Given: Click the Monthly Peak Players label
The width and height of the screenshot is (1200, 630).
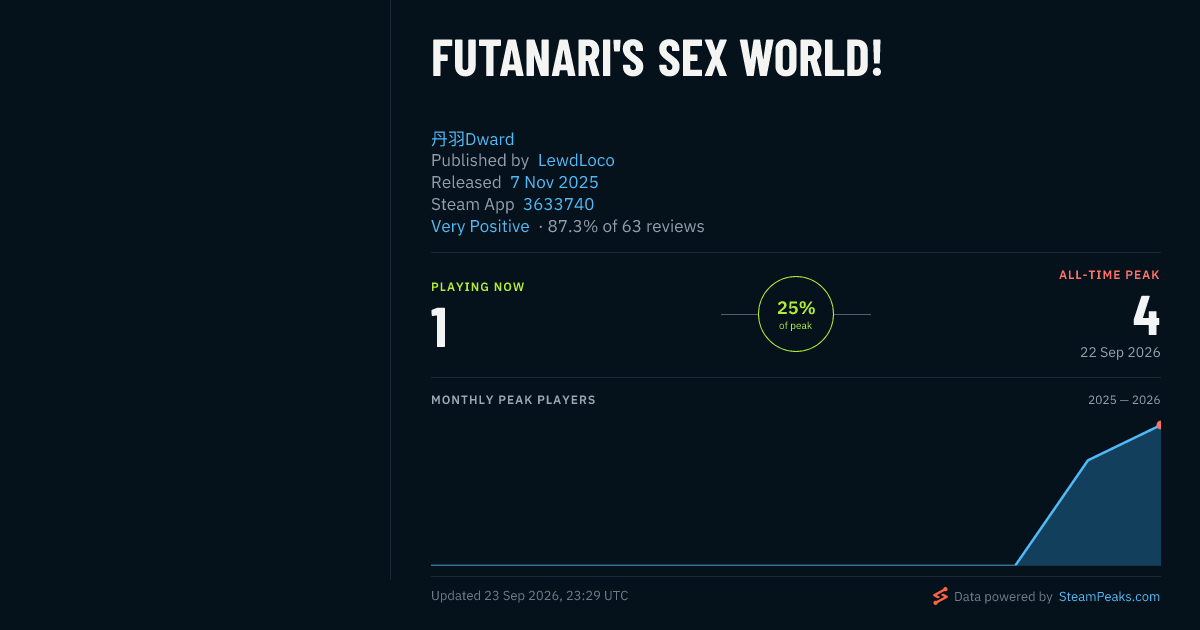Looking at the screenshot, I should click(513, 400).
